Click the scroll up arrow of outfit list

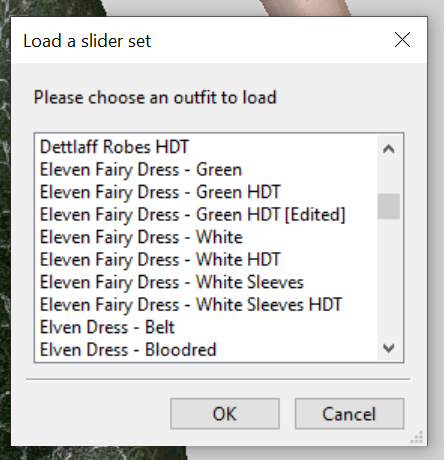389,148
